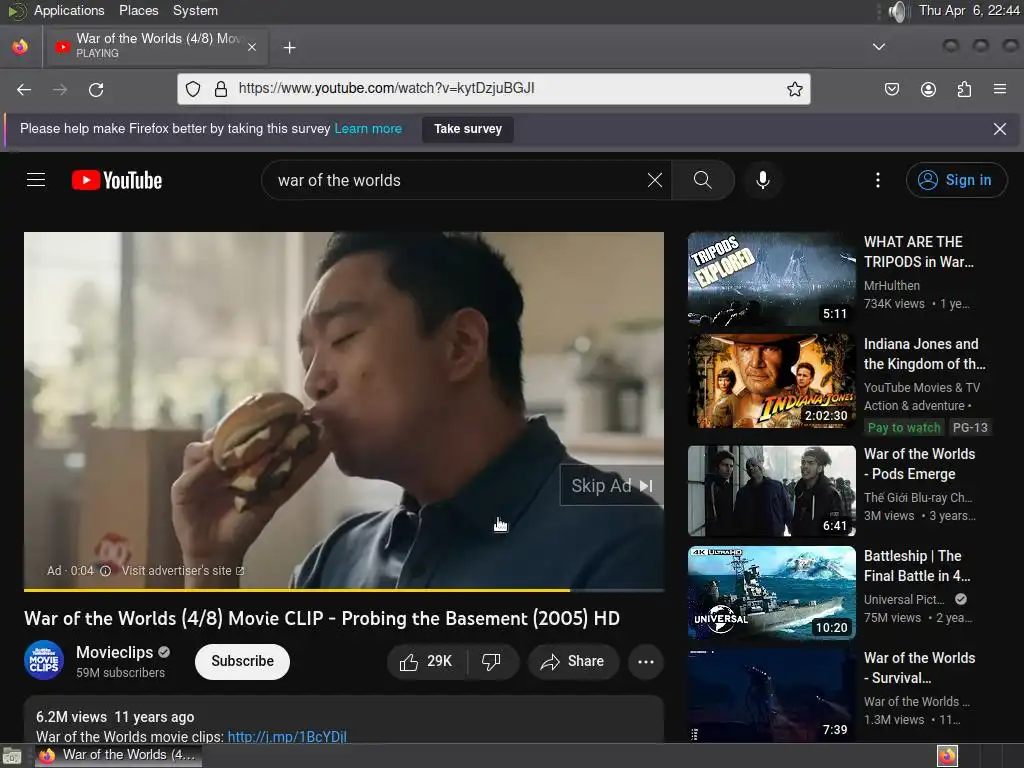The image size is (1024, 768).
Task: Expand the list all tabs chevron
Action: pyautogui.click(x=879, y=47)
